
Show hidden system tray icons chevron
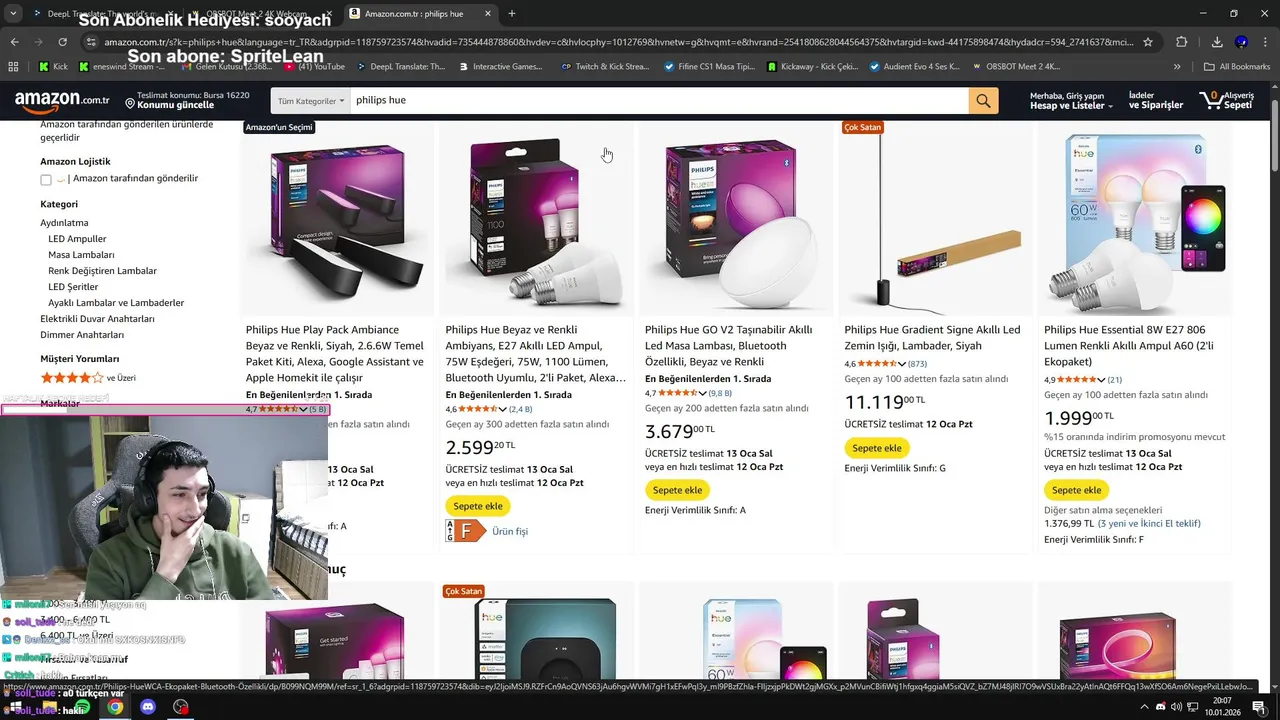coord(1144,707)
